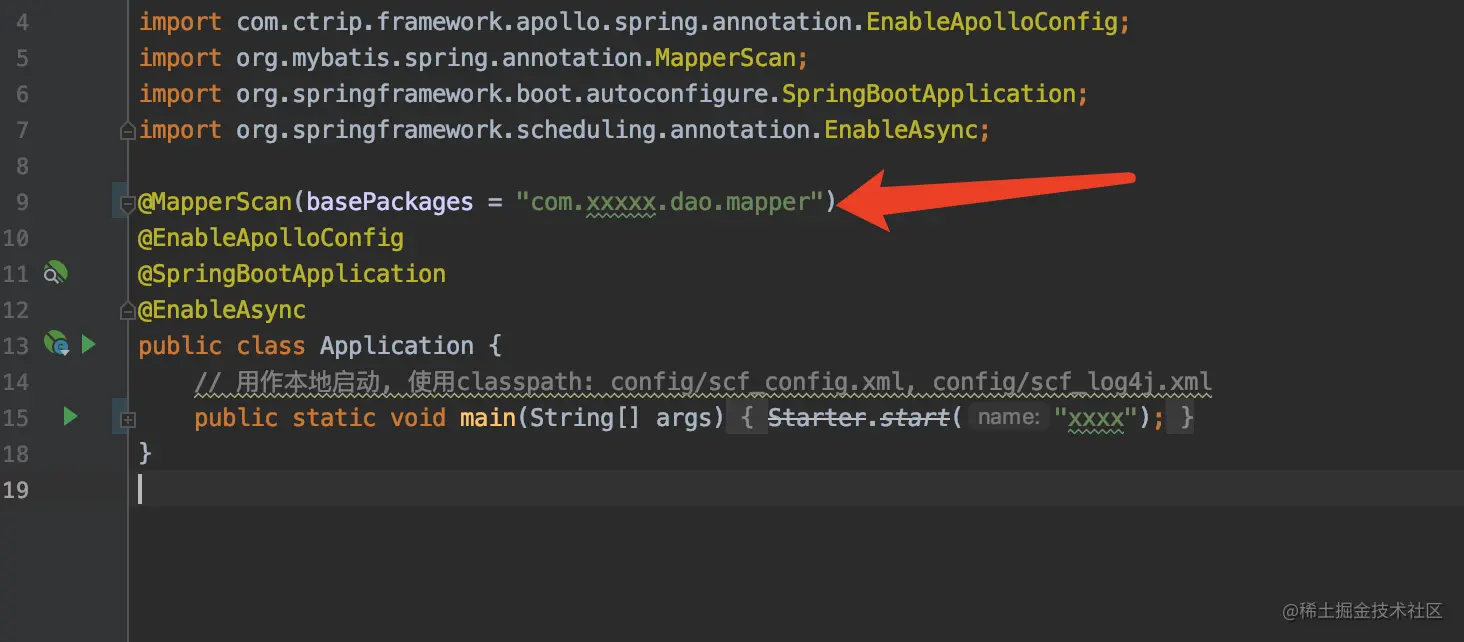1464x642 pixels.
Task: Click the "com.xxxxx.dao.mapper" string literal
Action: 669,202
